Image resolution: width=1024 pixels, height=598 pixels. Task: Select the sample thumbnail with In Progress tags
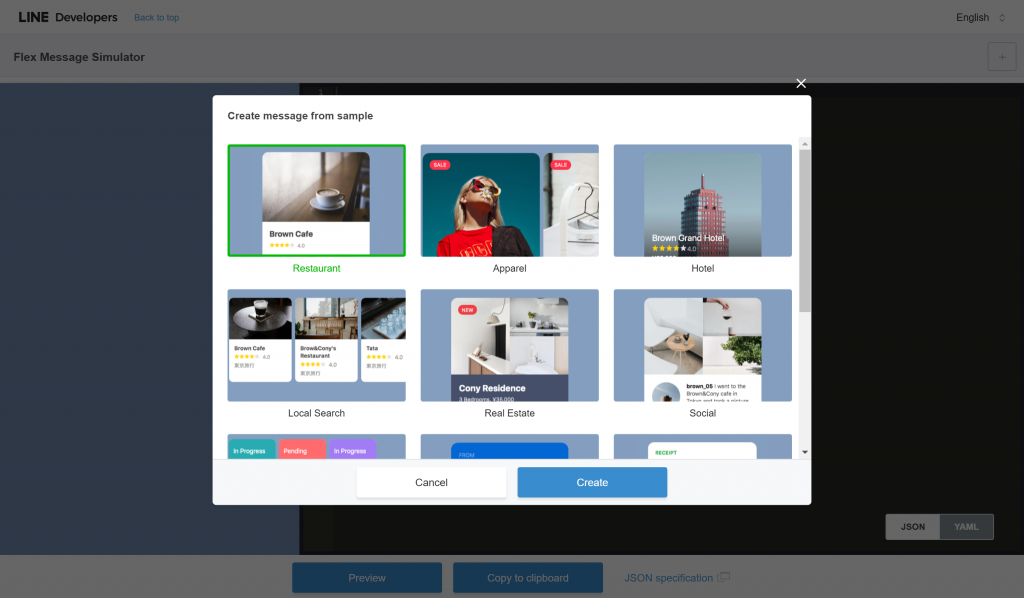[x=316, y=447]
